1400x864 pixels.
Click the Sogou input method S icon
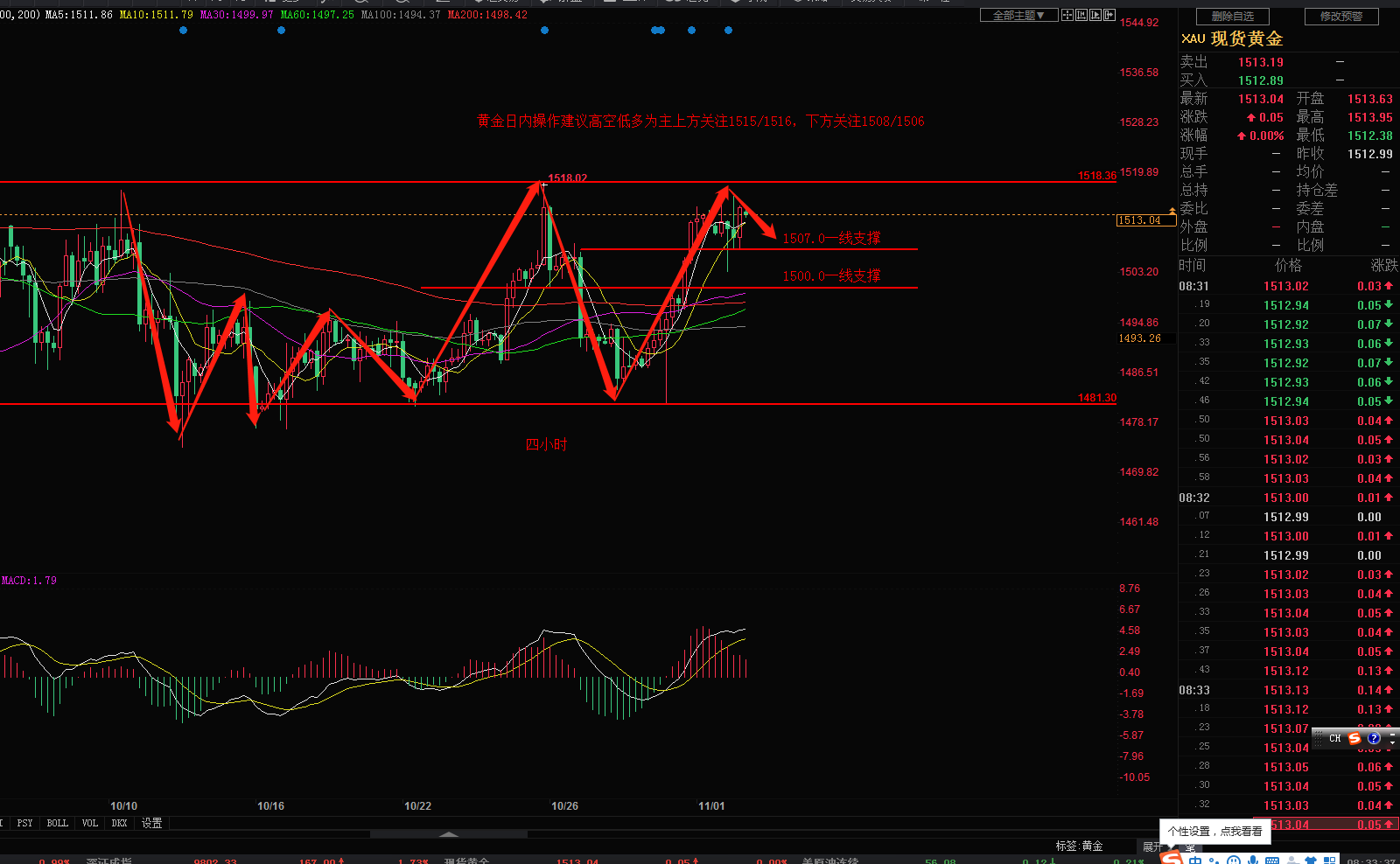[1354, 738]
